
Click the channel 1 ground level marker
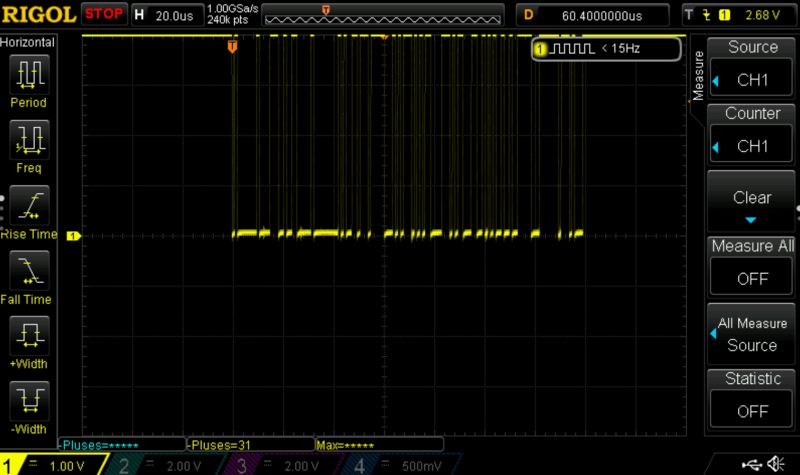tap(73, 236)
